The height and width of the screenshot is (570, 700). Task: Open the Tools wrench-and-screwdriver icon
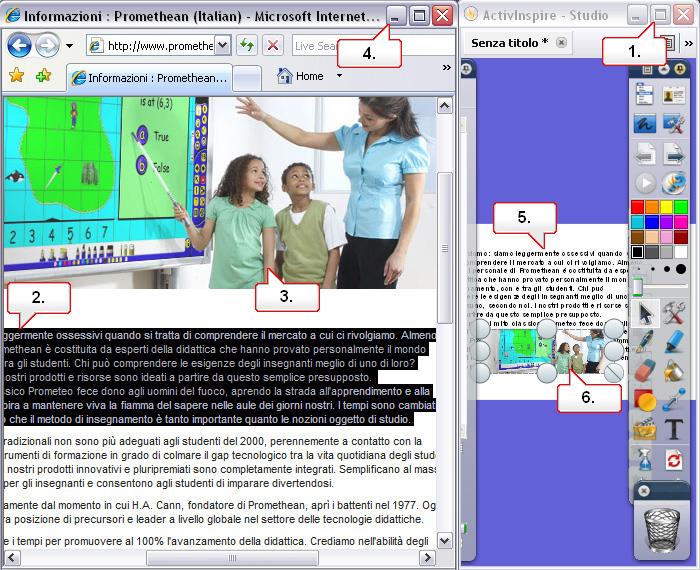(674, 313)
